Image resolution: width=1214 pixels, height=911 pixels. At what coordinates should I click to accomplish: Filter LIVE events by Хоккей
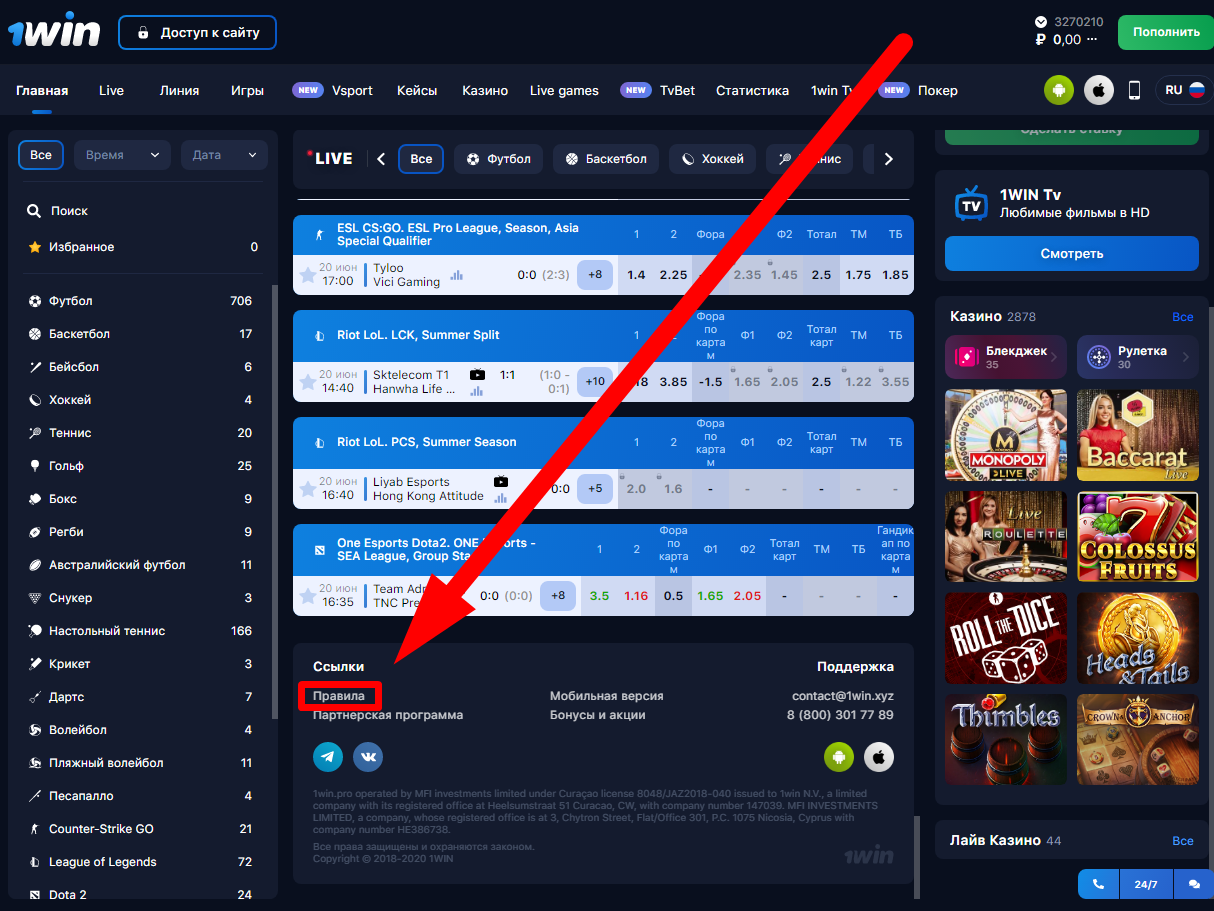coord(712,159)
